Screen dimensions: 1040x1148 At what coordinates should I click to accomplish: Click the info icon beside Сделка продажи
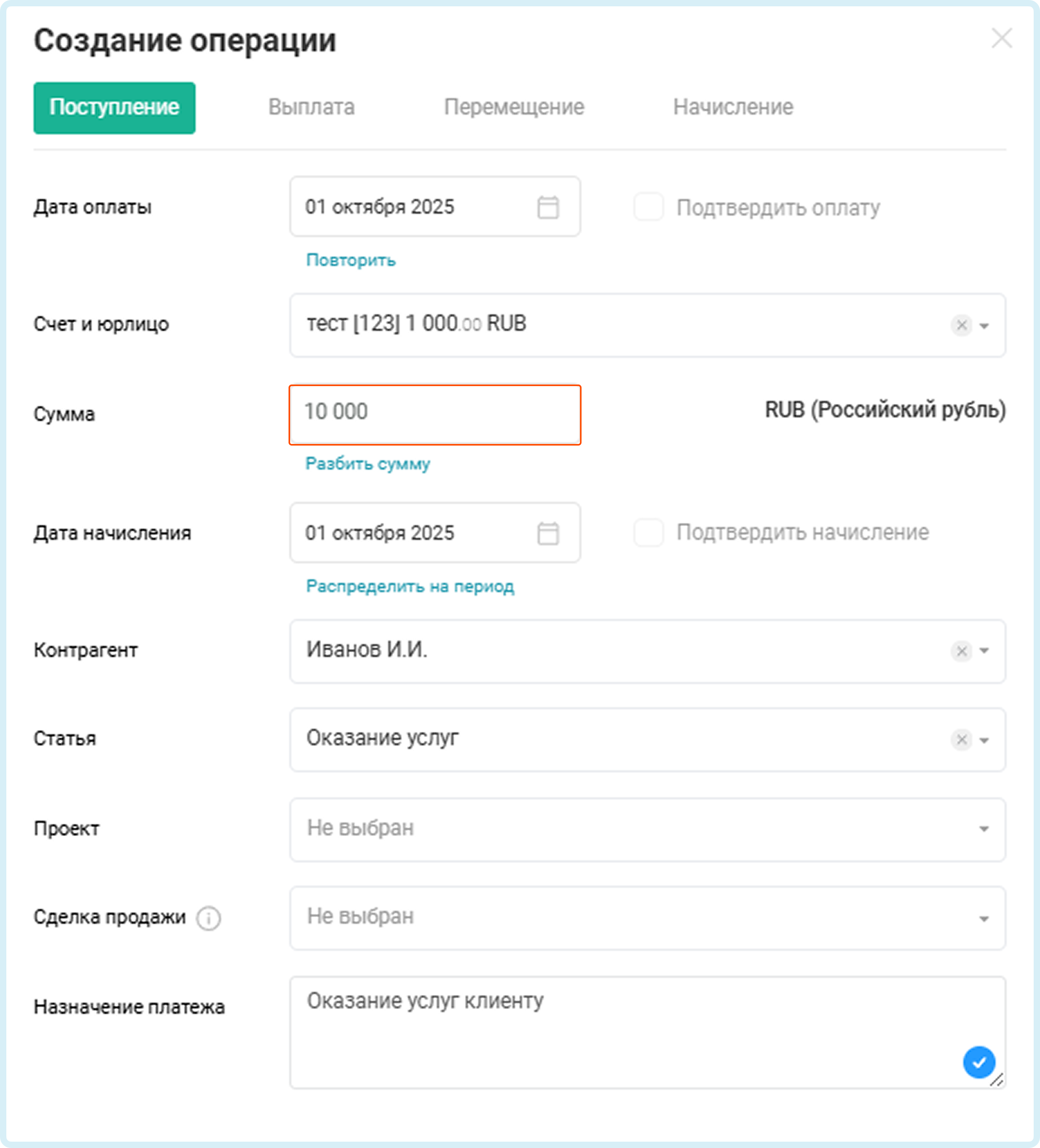point(208,918)
